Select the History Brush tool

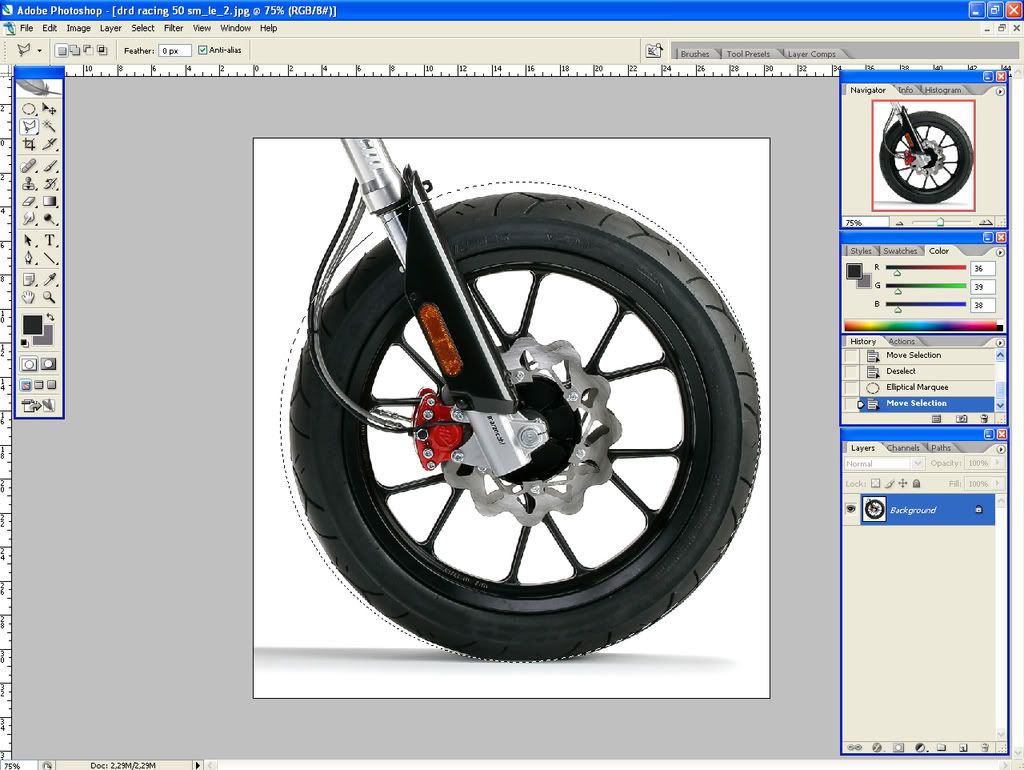pos(49,184)
